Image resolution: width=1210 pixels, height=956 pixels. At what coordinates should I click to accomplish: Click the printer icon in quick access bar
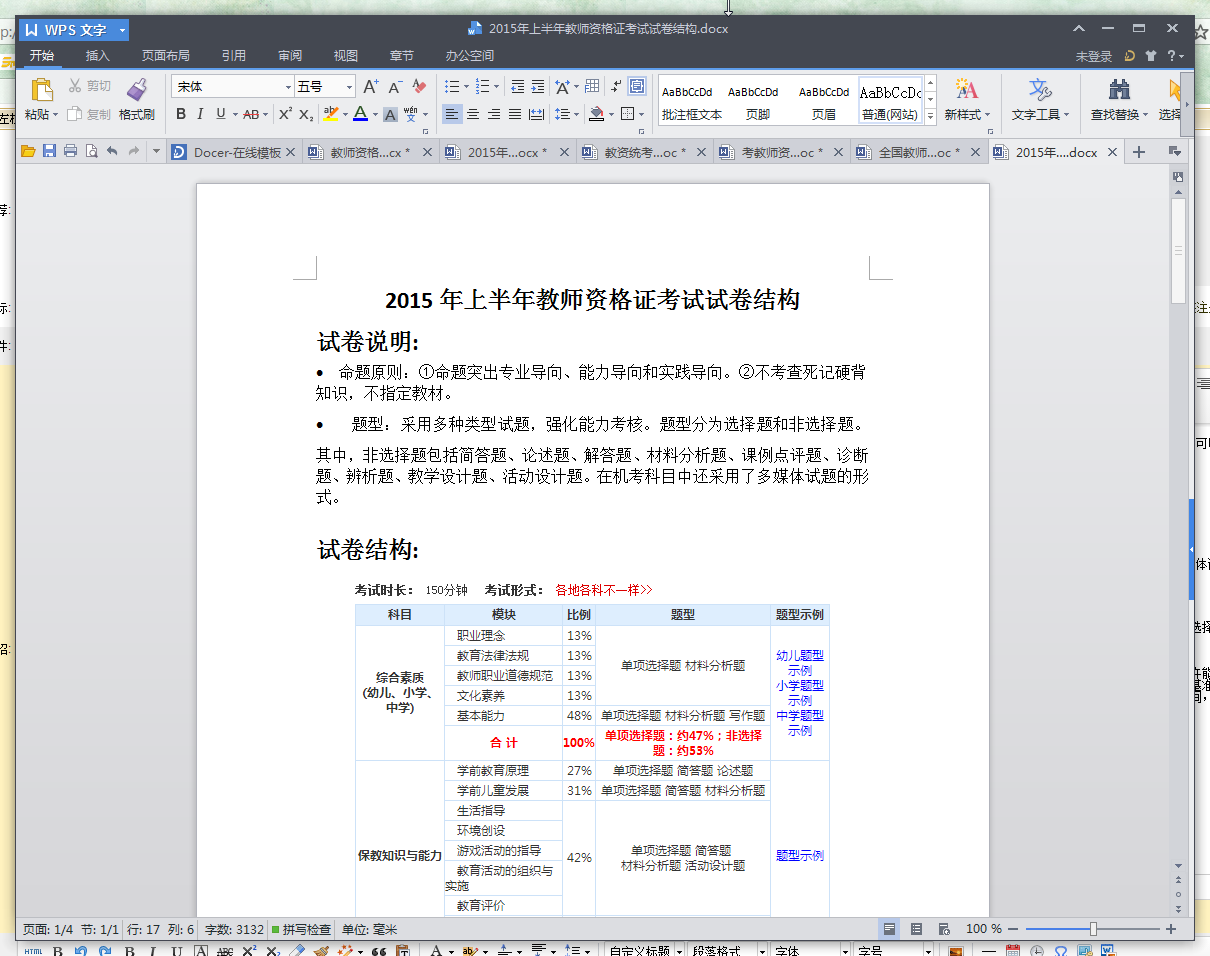70,152
